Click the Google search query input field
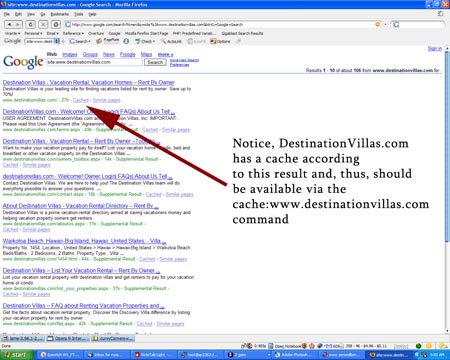This screenshot has width=450, height=360. (94, 62)
